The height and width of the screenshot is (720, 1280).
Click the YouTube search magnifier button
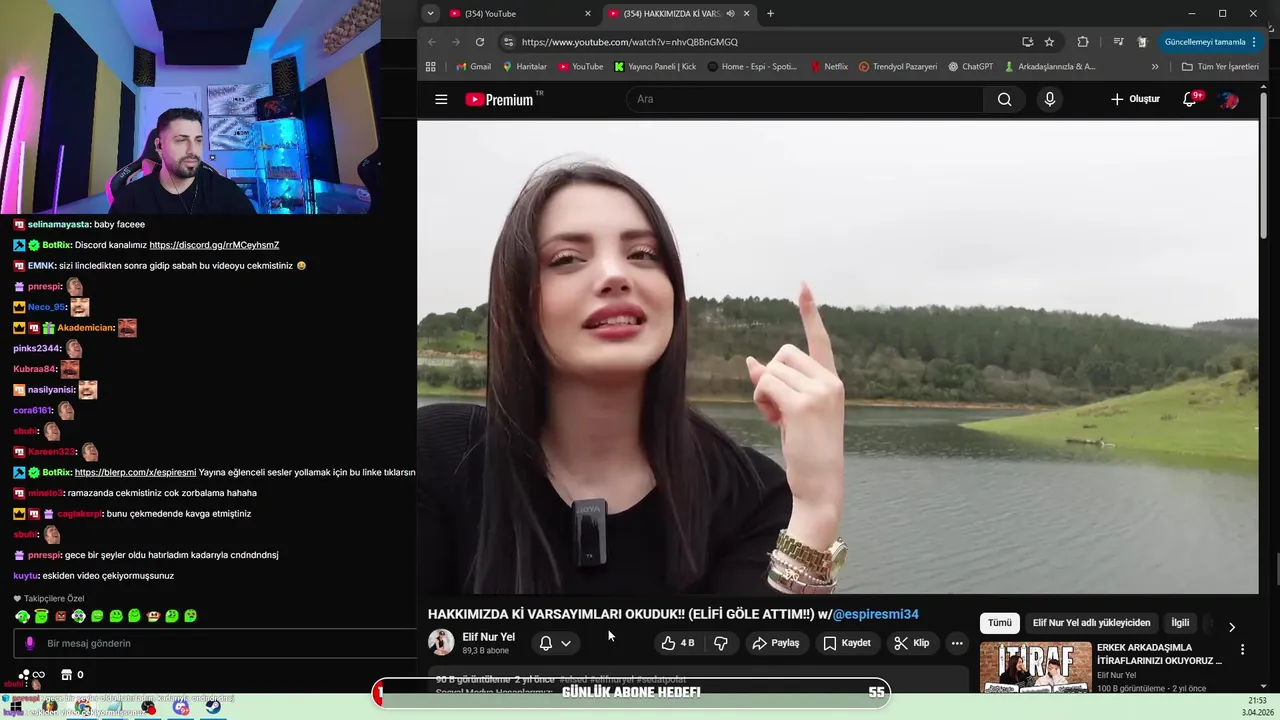pos(1004,99)
